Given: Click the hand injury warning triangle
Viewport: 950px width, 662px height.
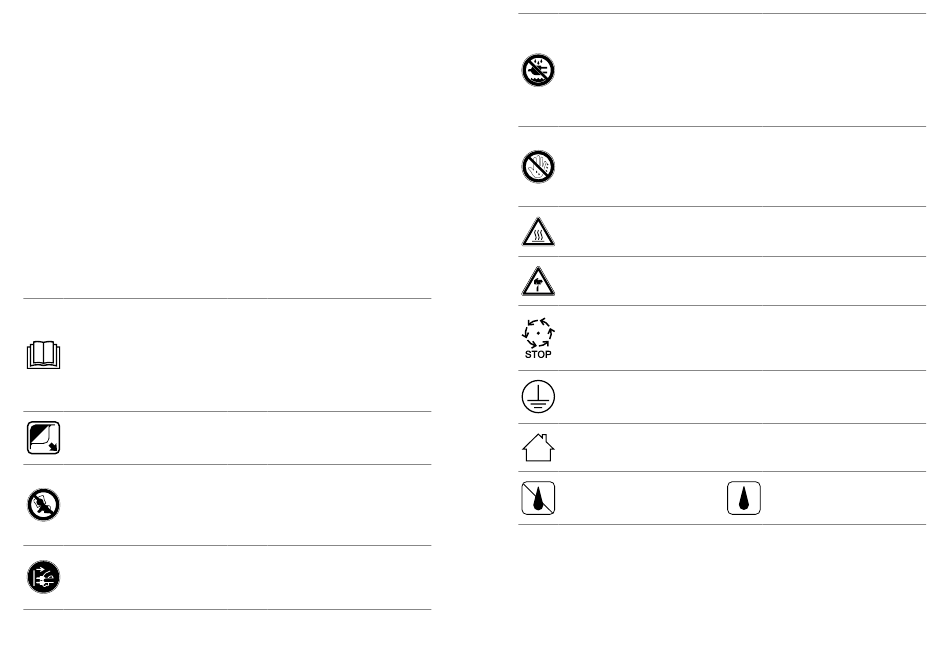Looking at the screenshot, I should click(x=539, y=283).
